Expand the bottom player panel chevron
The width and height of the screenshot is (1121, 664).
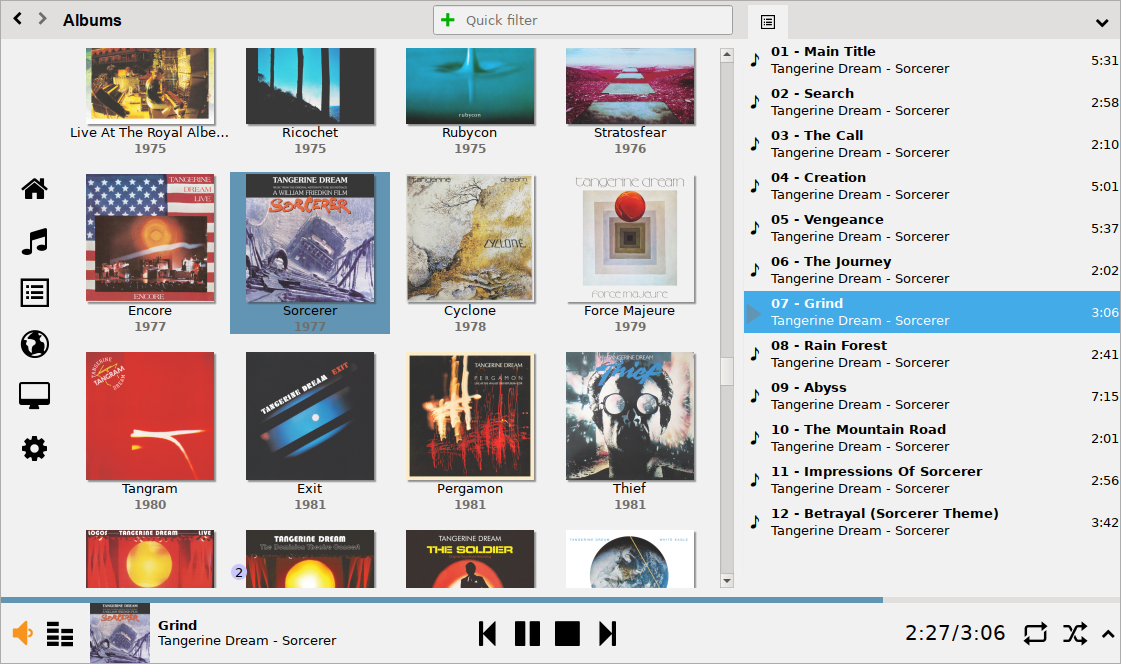[x=1107, y=633]
